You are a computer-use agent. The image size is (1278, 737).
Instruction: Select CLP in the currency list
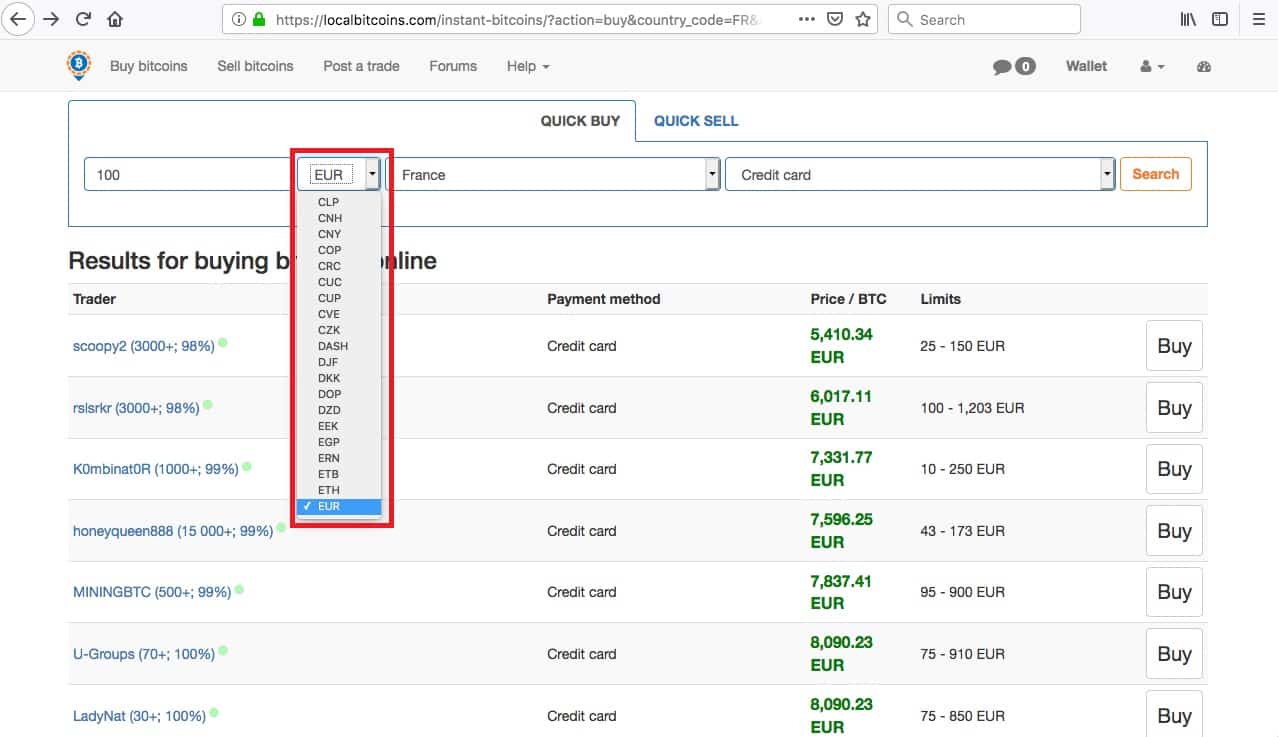pos(339,202)
